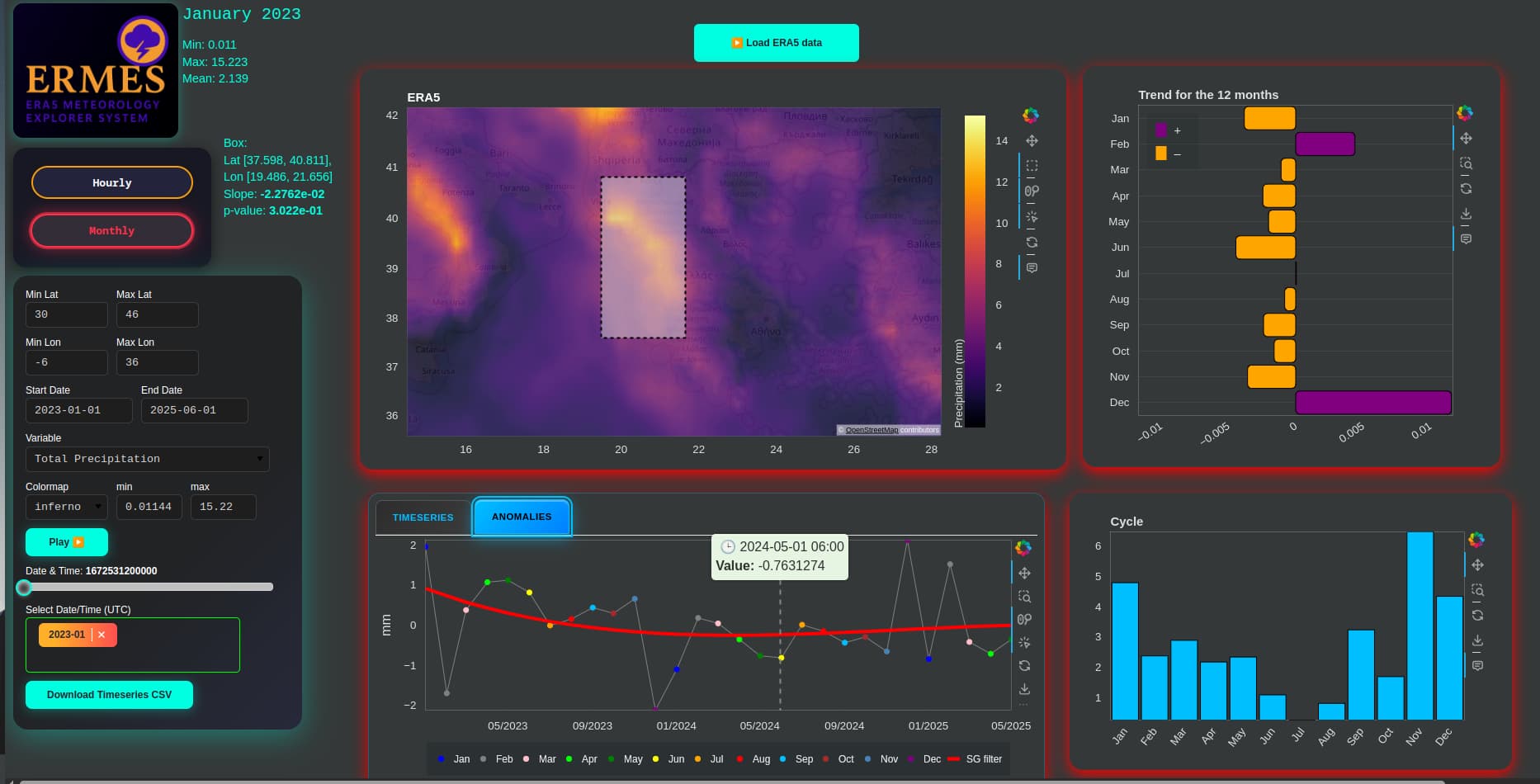Save the Cycle chart as image
The height and width of the screenshot is (784, 1540).
[x=1477, y=640]
